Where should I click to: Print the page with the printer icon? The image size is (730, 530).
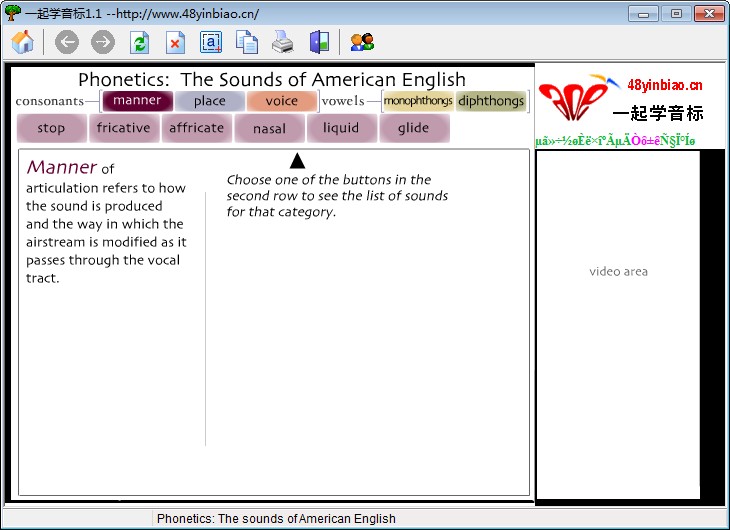(283, 42)
